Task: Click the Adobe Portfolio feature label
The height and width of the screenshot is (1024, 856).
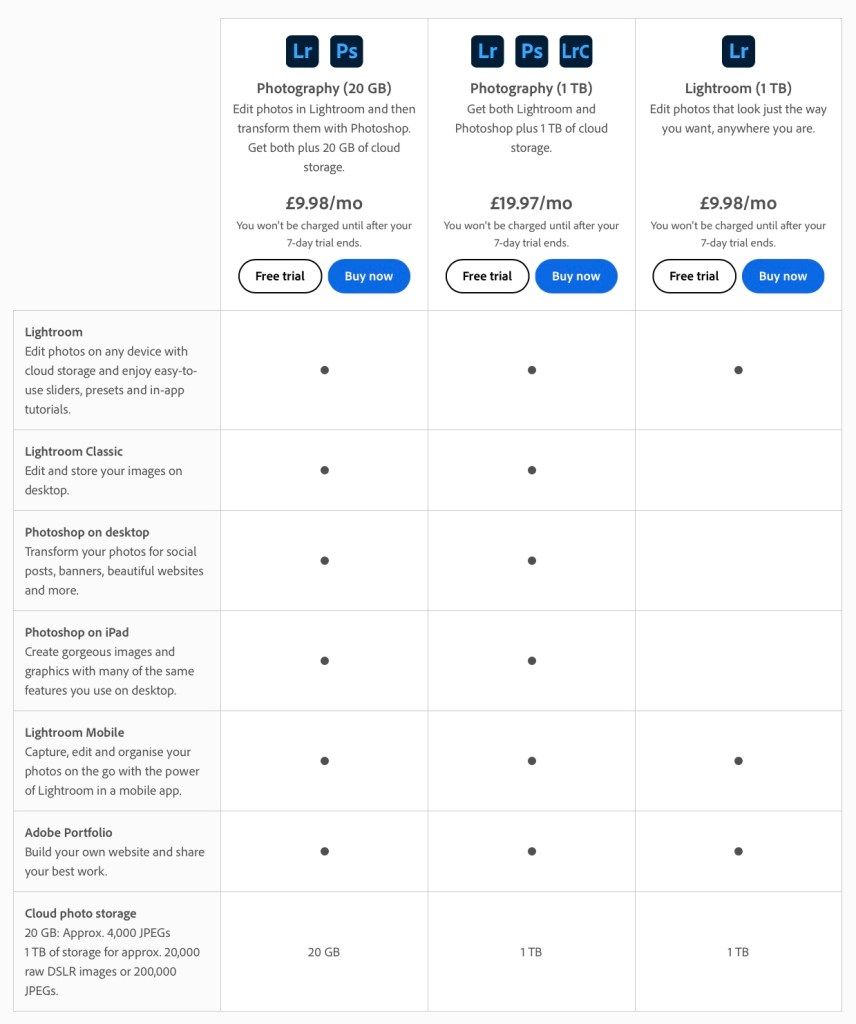Action: pos(69,833)
